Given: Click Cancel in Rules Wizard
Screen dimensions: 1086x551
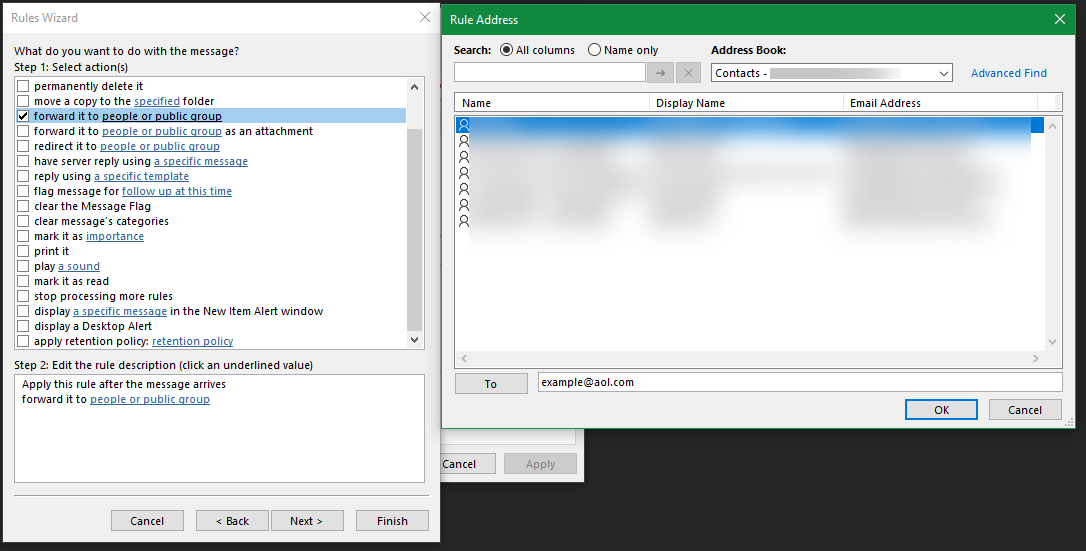Looking at the screenshot, I should click(148, 521).
